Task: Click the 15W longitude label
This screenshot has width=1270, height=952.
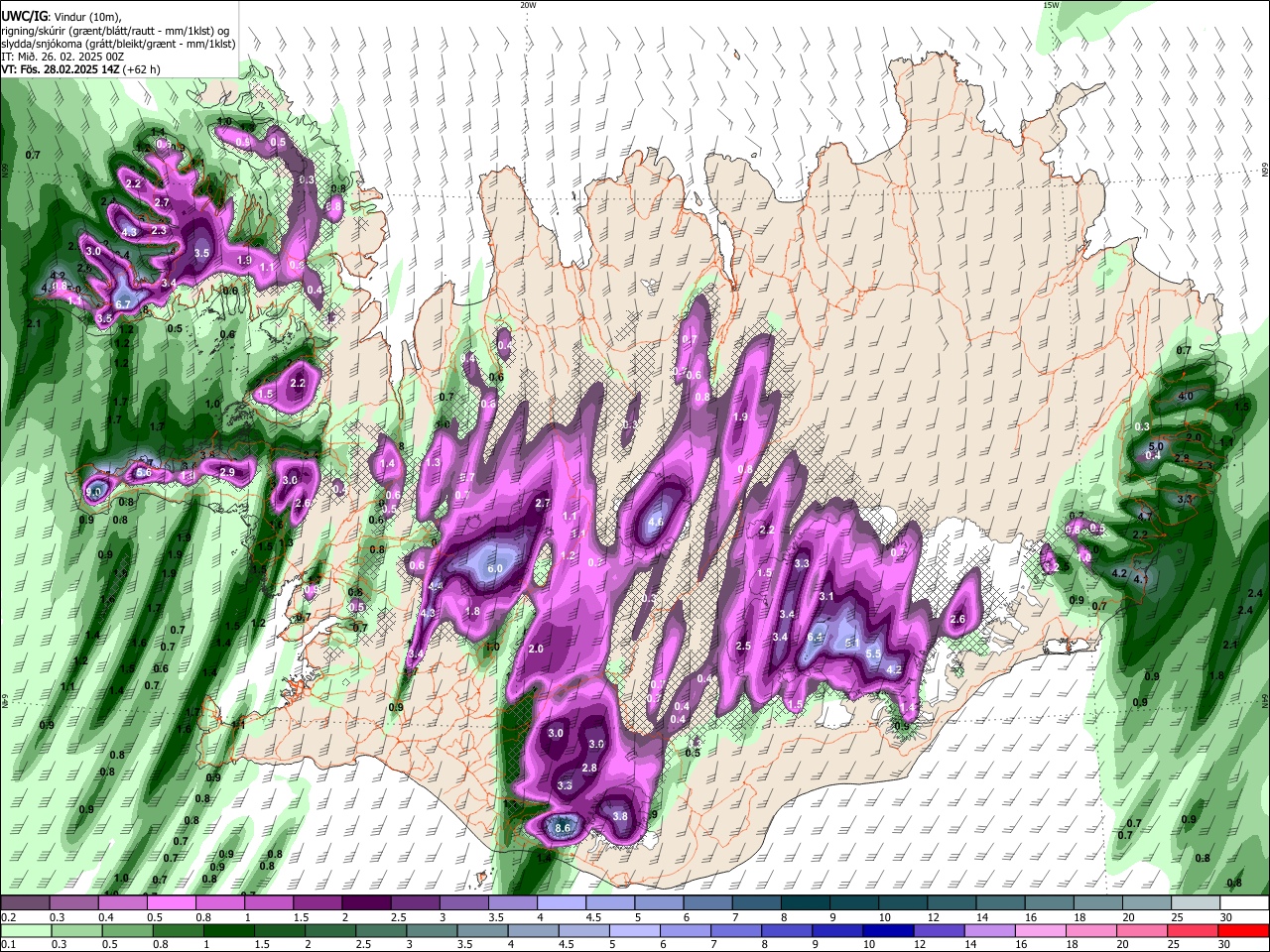Action: pyautogui.click(x=1051, y=5)
